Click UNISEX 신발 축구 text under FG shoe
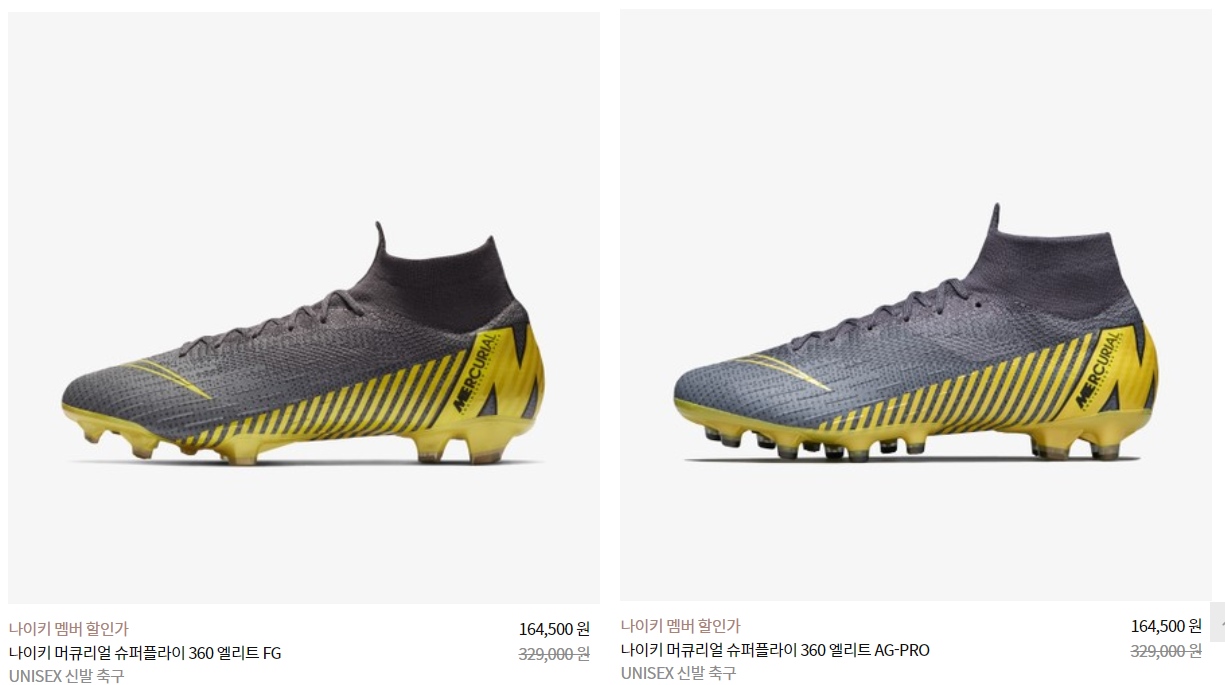Image resolution: width=1225 pixels, height=685 pixels. (66, 676)
